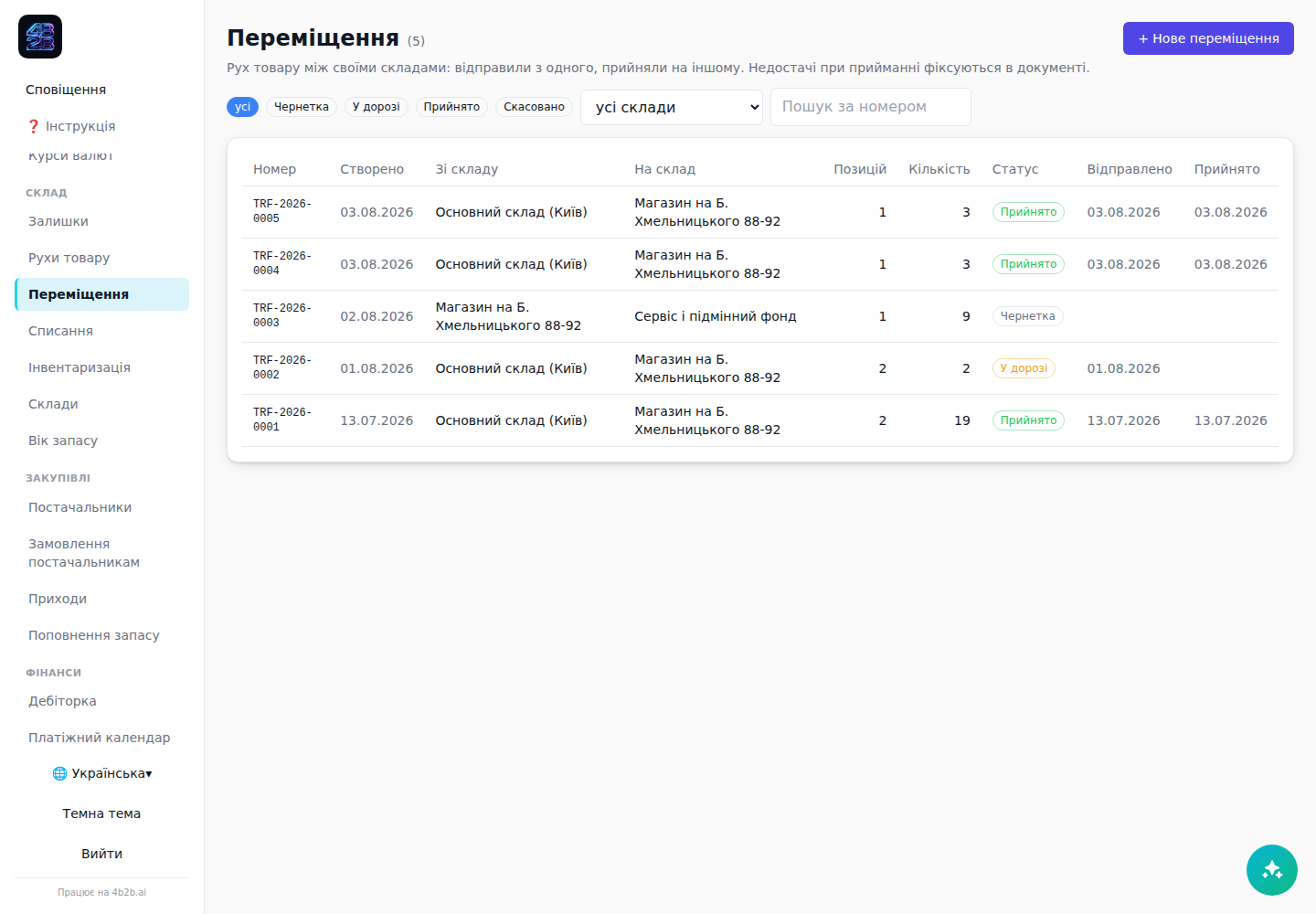Click Нове переміщення button
This screenshot has width=1316, height=914.
tap(1208, 38)
